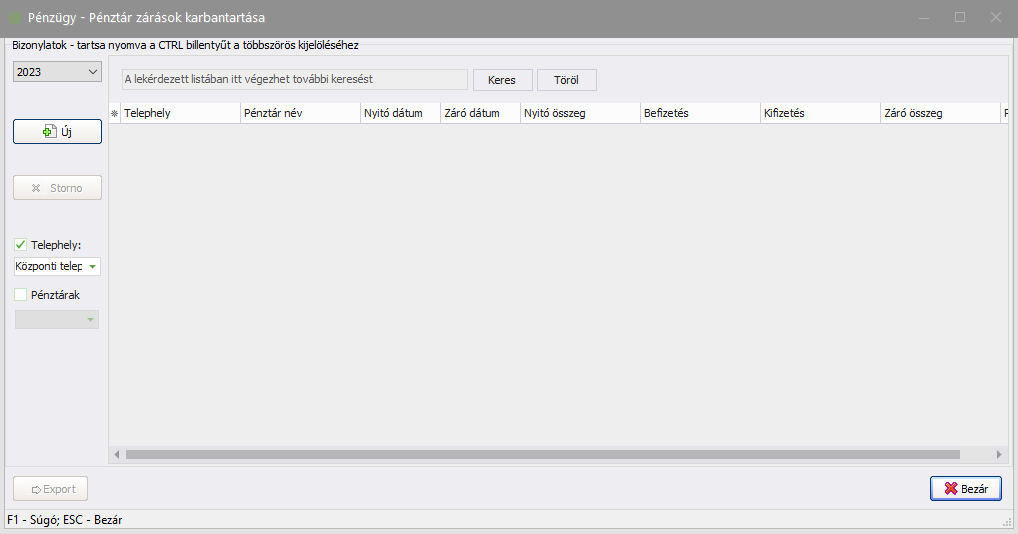1018x534 pixels.
Task: Click the Kifizetés column header
Action: coord(819,114)
